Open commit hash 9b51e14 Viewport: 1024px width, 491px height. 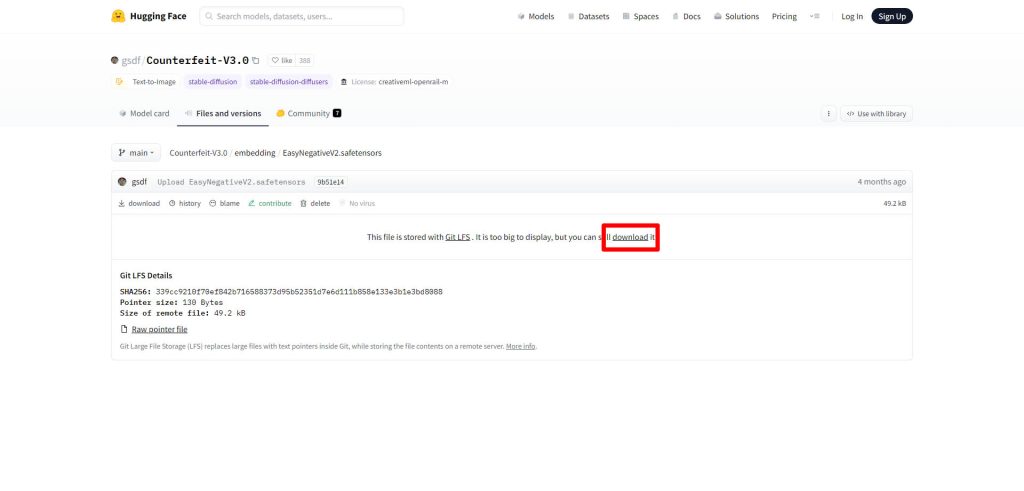tap(330, 182)
